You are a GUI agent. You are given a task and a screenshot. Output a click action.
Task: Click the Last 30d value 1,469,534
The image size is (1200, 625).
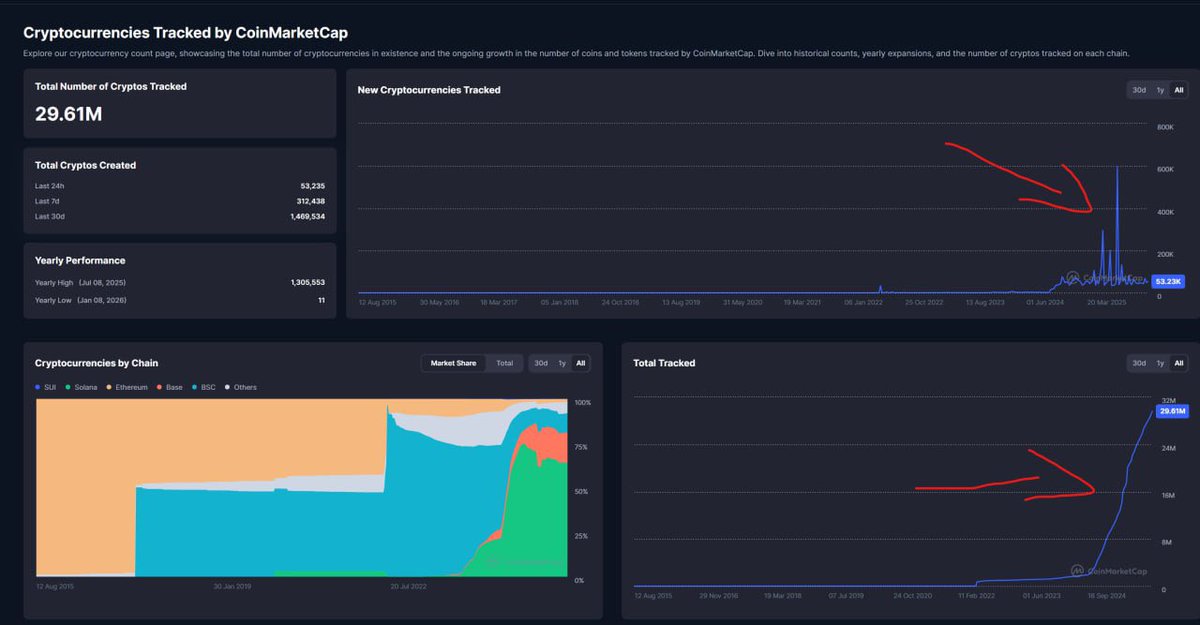click(306, 216)
